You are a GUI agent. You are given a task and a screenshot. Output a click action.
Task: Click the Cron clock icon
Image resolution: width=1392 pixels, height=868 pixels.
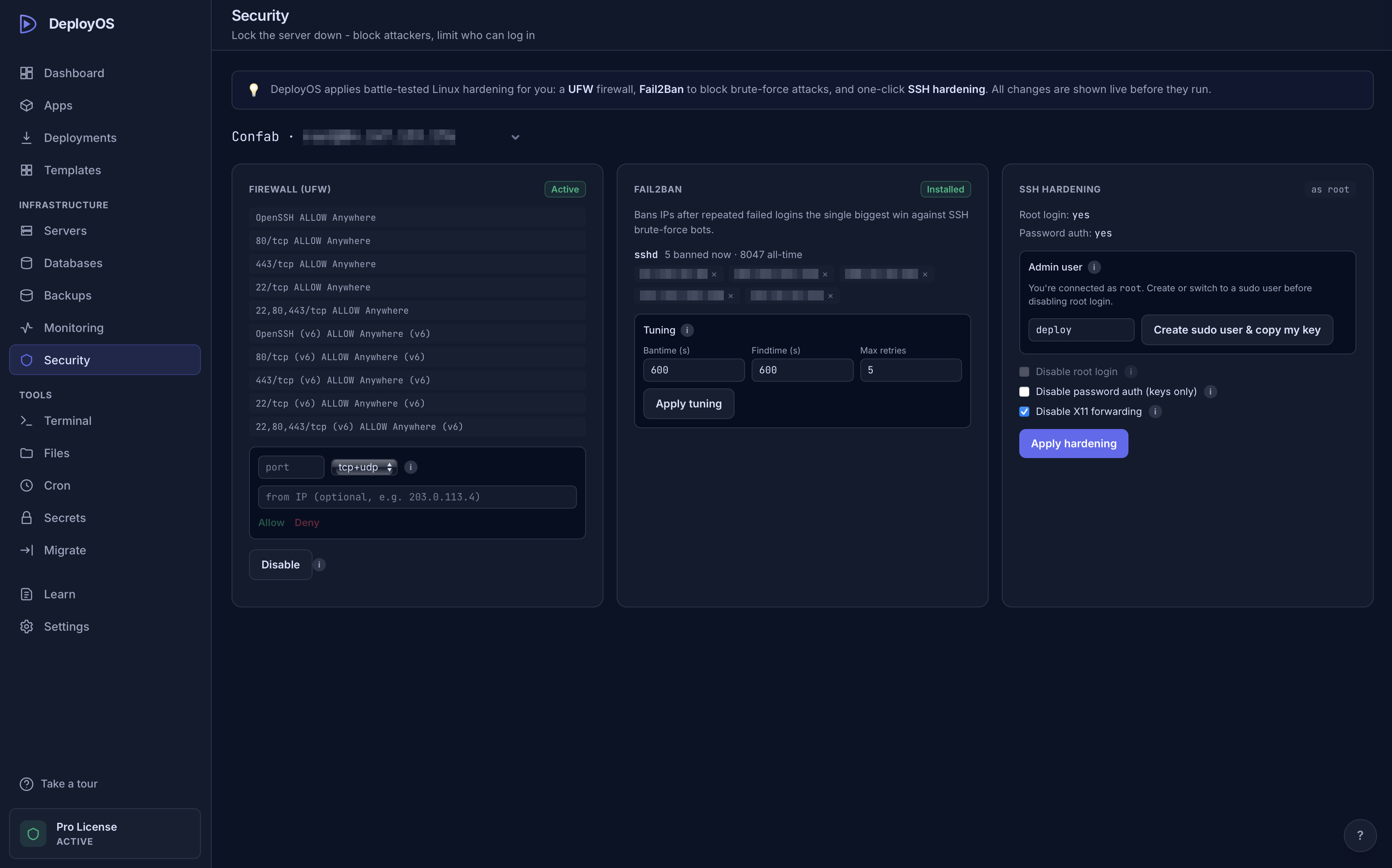click(x=27, y=485)
